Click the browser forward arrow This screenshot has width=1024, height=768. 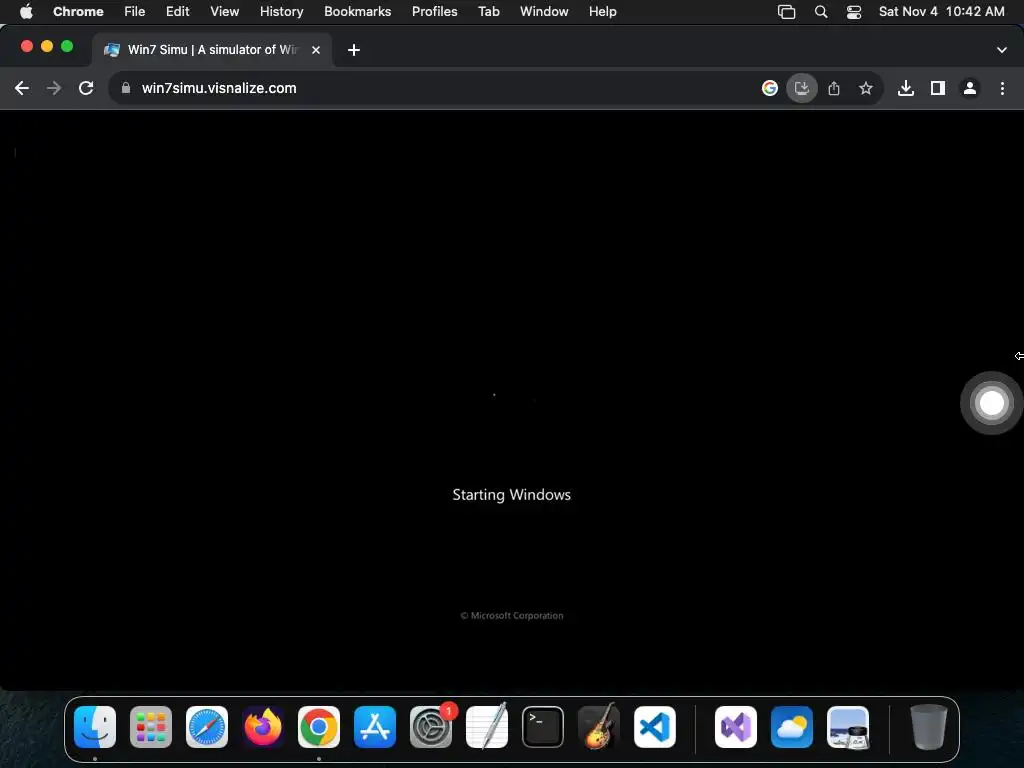[x=54, y=88]
